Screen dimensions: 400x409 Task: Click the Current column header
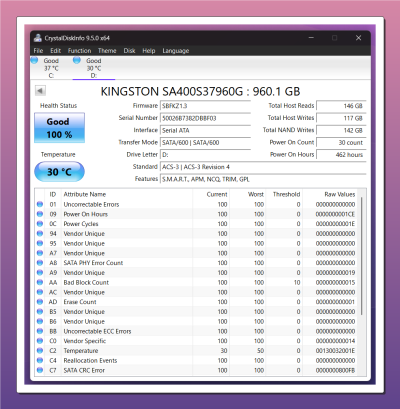217,194
